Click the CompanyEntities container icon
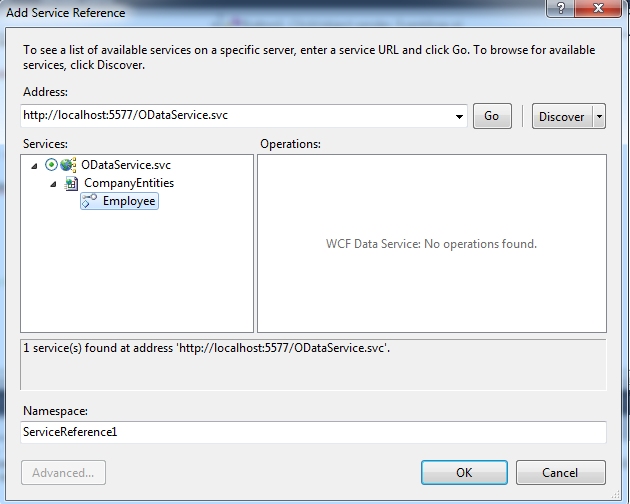Screen dimensions: 630x504 coord(71,183)
